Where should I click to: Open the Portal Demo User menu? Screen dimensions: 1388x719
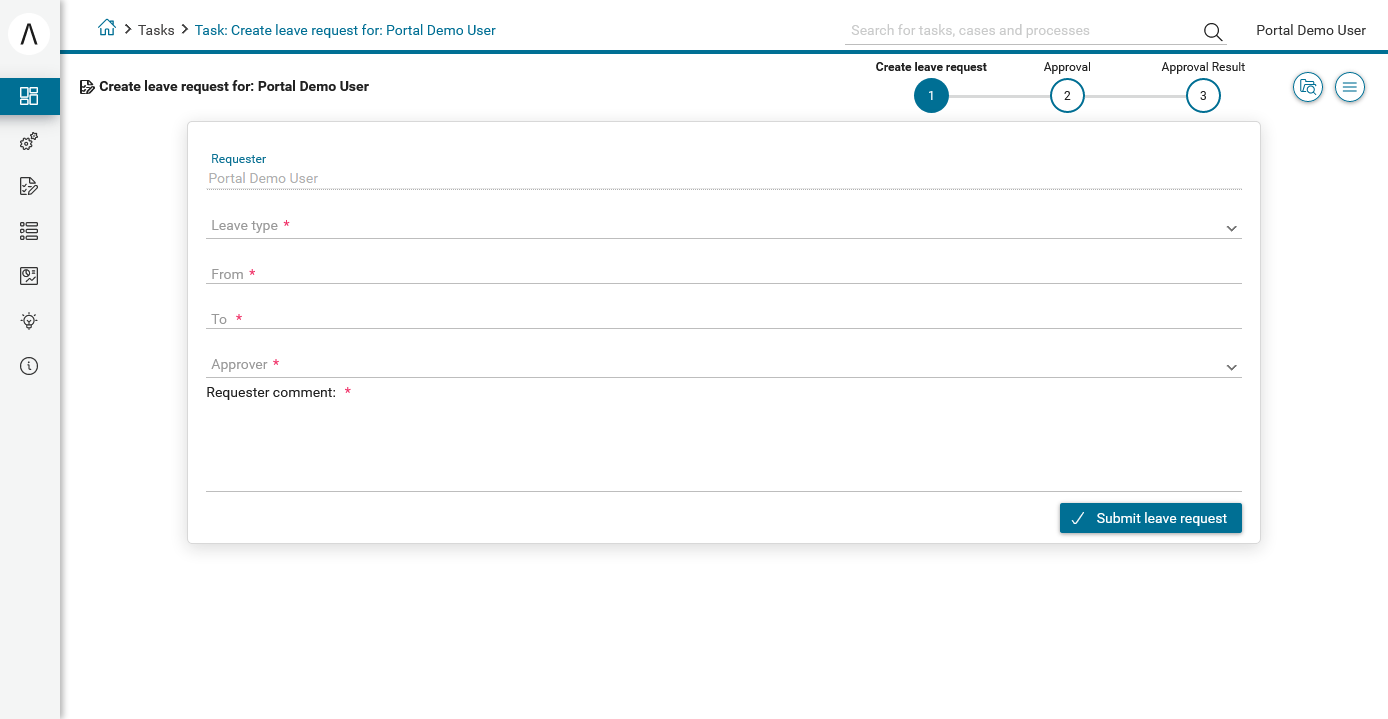(x=1311, y=30)
